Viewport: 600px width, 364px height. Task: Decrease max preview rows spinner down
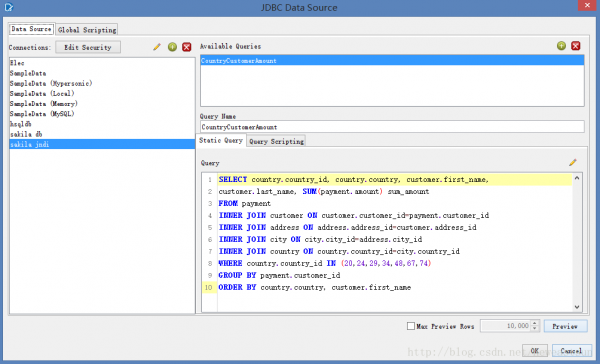[535, 329]
